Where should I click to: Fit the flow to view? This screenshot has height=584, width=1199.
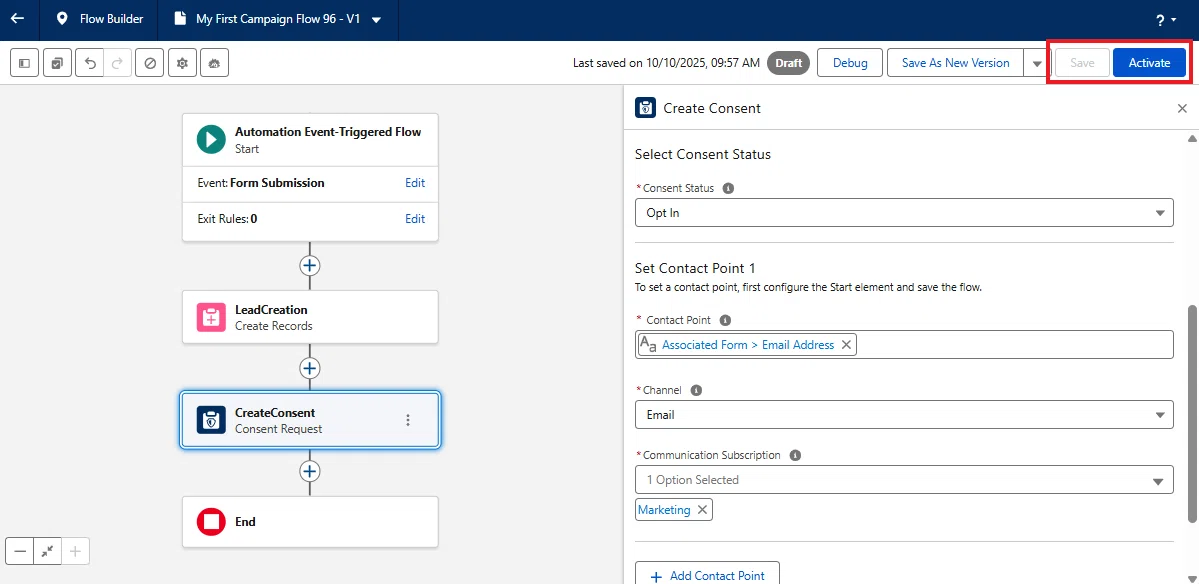47,551
